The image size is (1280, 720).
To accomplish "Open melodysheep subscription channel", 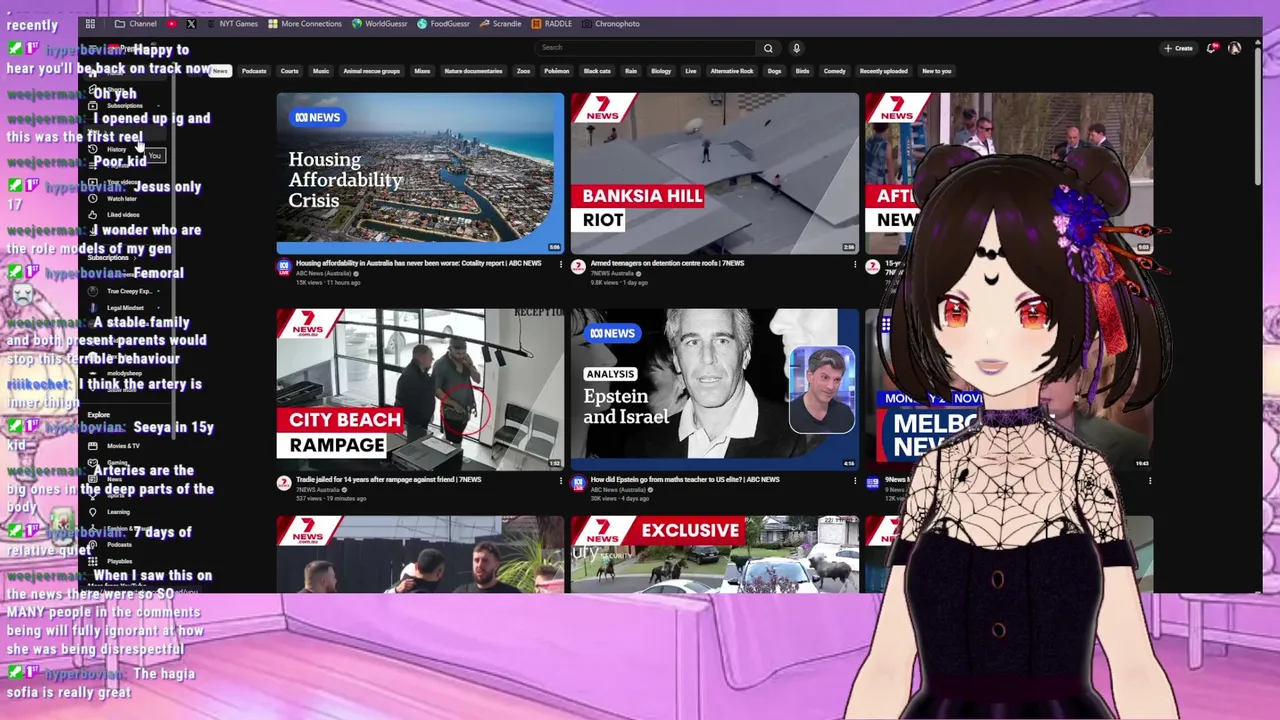I will [x=124, y=373].
